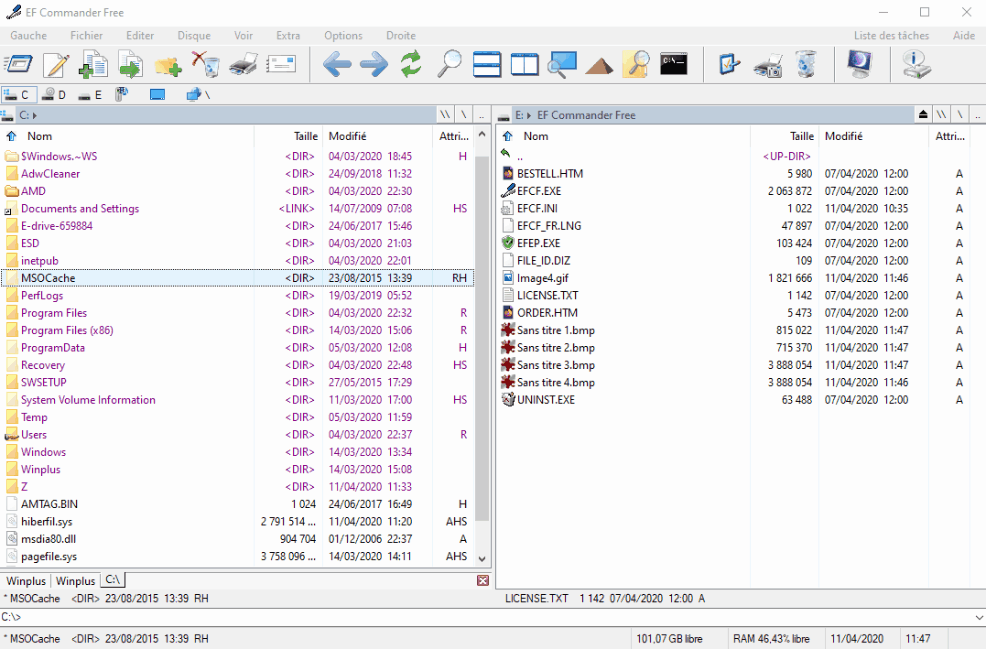Viewport: 986px width, 649px height.
Task: Sort right panel by Attri... column
Action: [x=950, y=136]
